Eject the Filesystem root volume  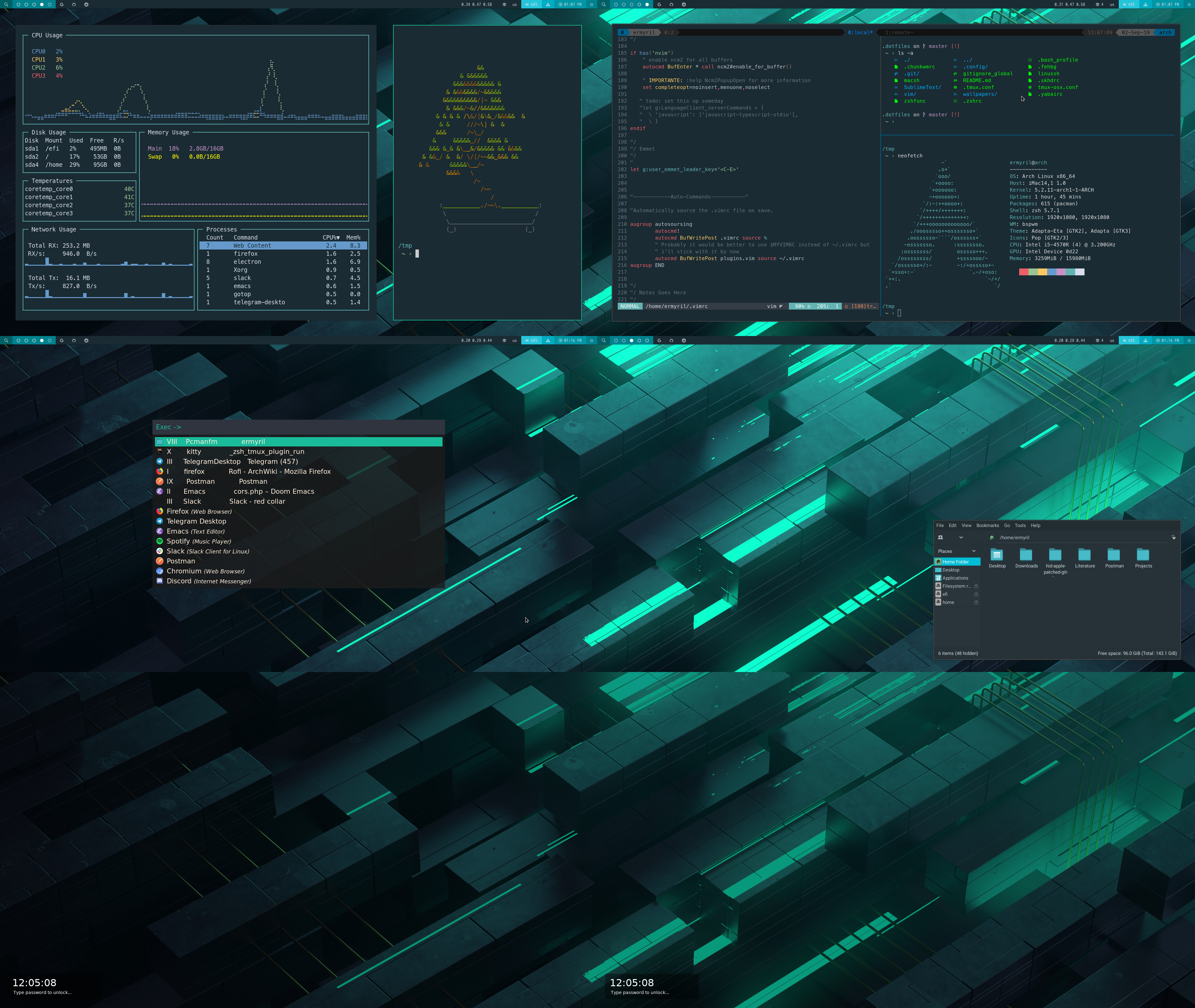[x=976, y=586]
